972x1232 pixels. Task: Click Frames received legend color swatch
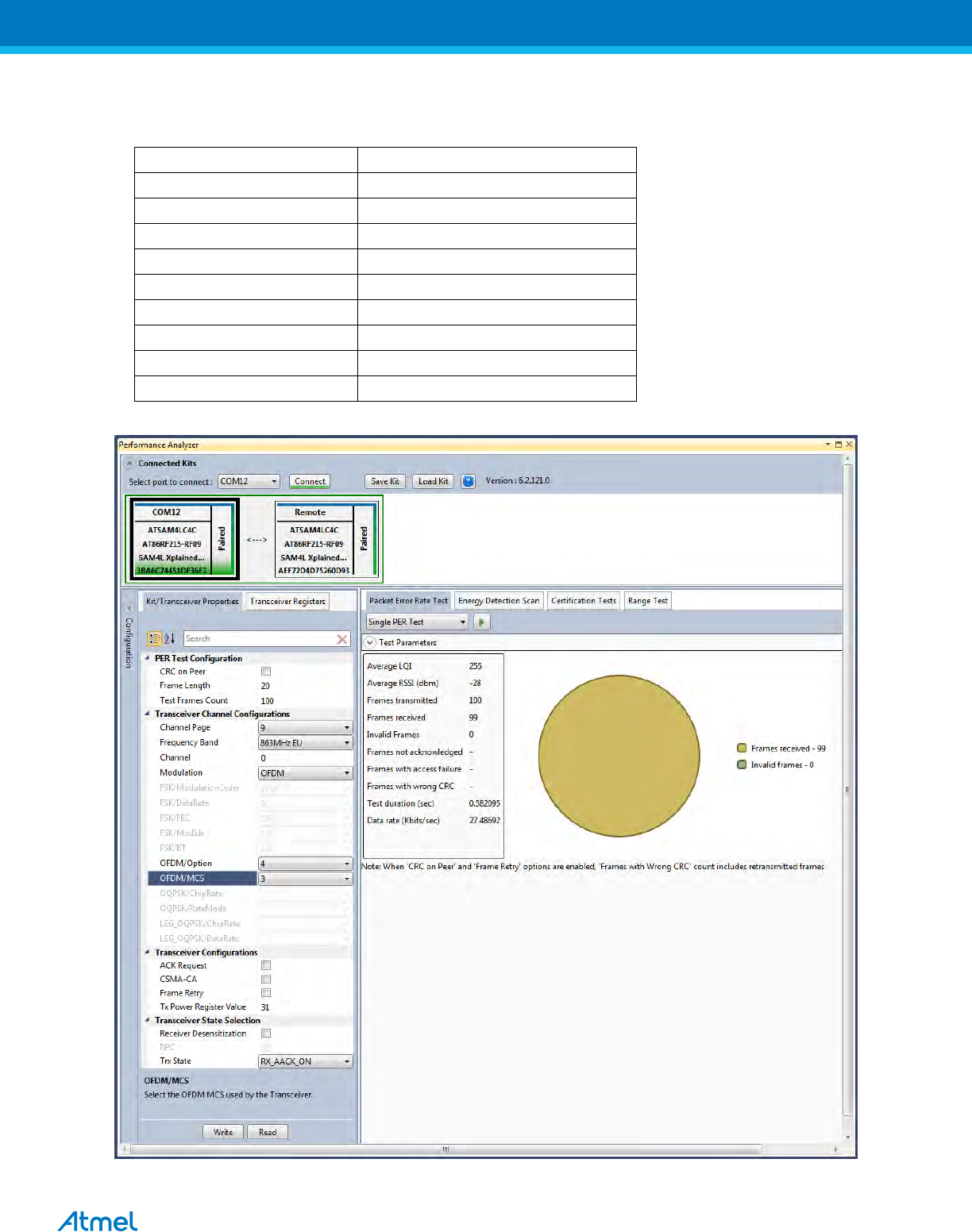pos(742,749)
